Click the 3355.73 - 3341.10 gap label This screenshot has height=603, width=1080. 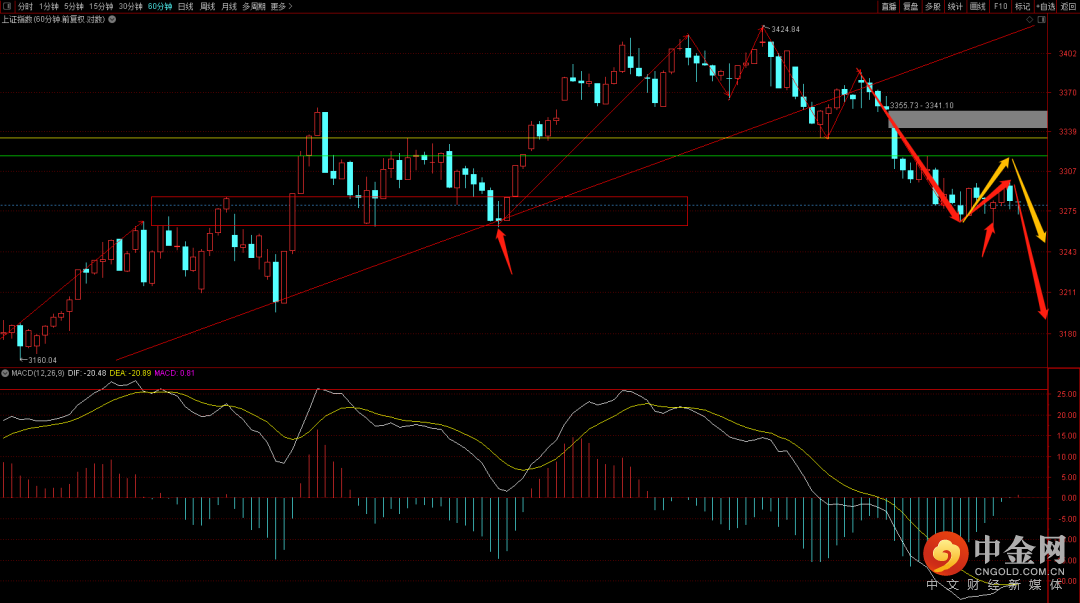(x=922, y=105)
